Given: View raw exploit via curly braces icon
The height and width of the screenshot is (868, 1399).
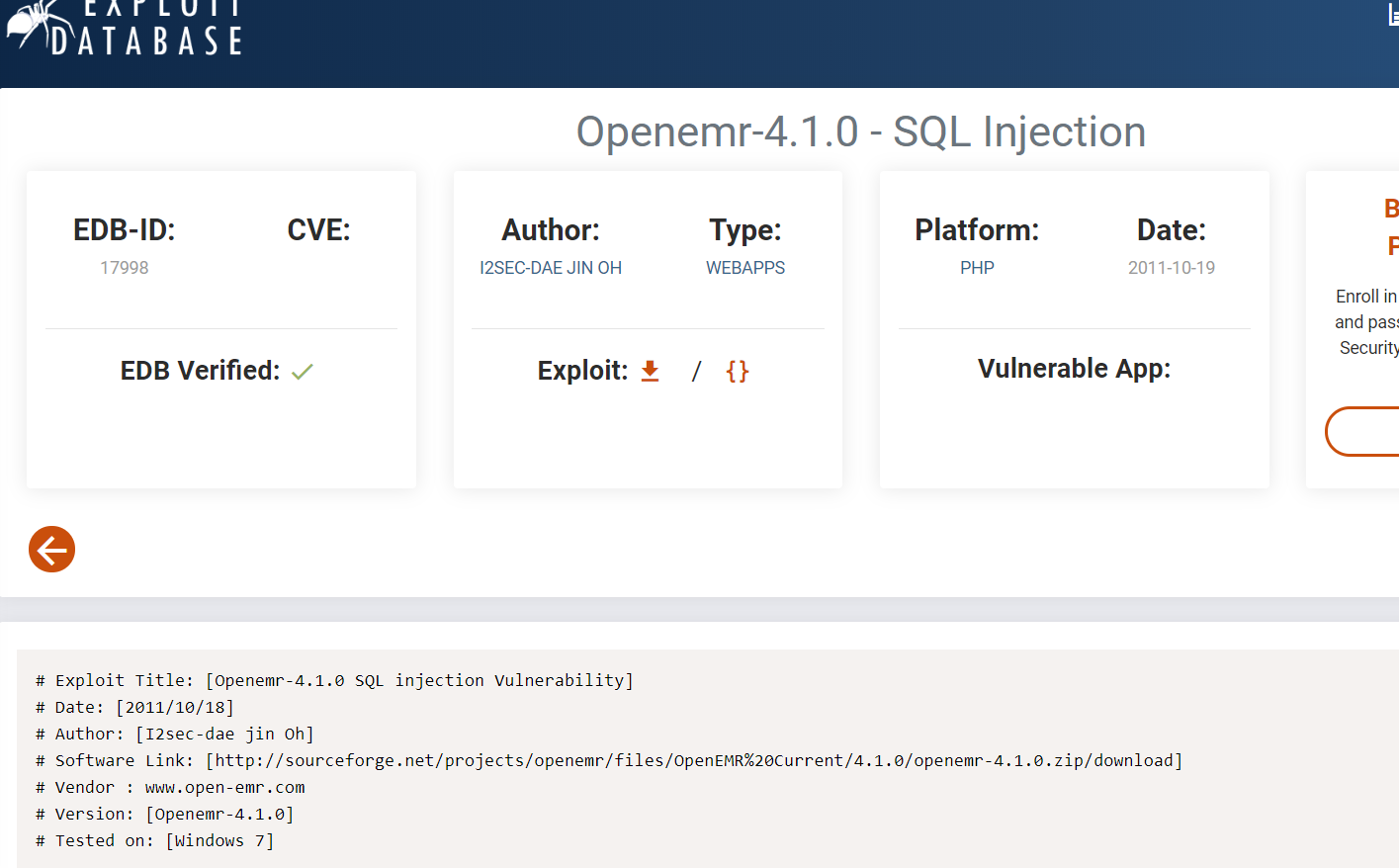Looking at the screenshot, I should 738,371.
